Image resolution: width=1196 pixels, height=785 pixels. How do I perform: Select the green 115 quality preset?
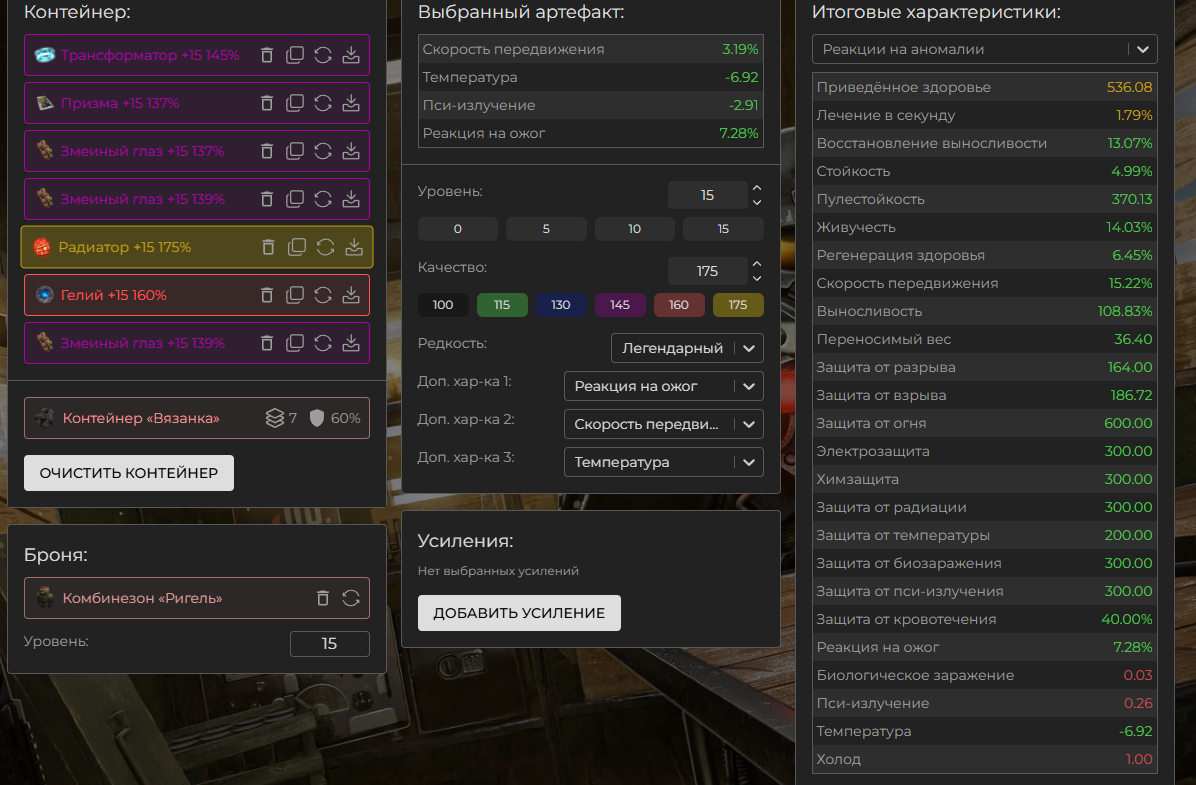pyautogui.click(x=502, y=305)
